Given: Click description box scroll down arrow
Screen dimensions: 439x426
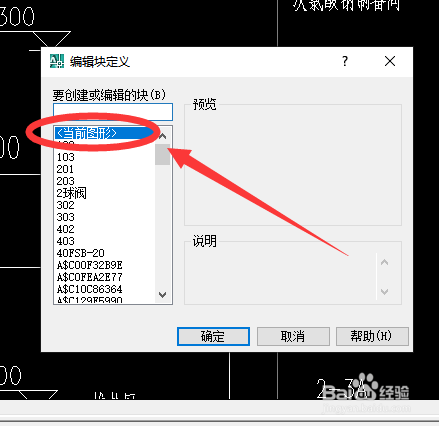Looking at the screenshot, I should click(384, 292).
